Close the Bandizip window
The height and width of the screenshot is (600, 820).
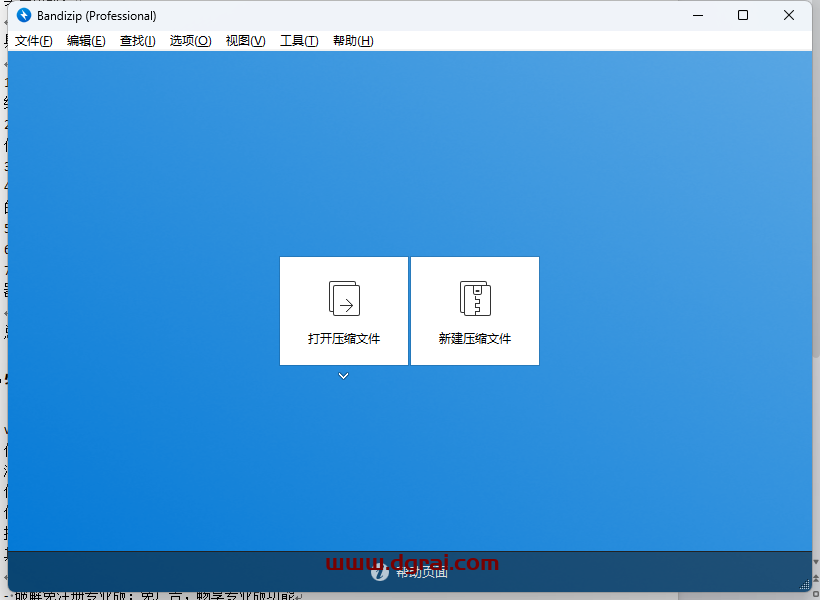tap(789, 15)
